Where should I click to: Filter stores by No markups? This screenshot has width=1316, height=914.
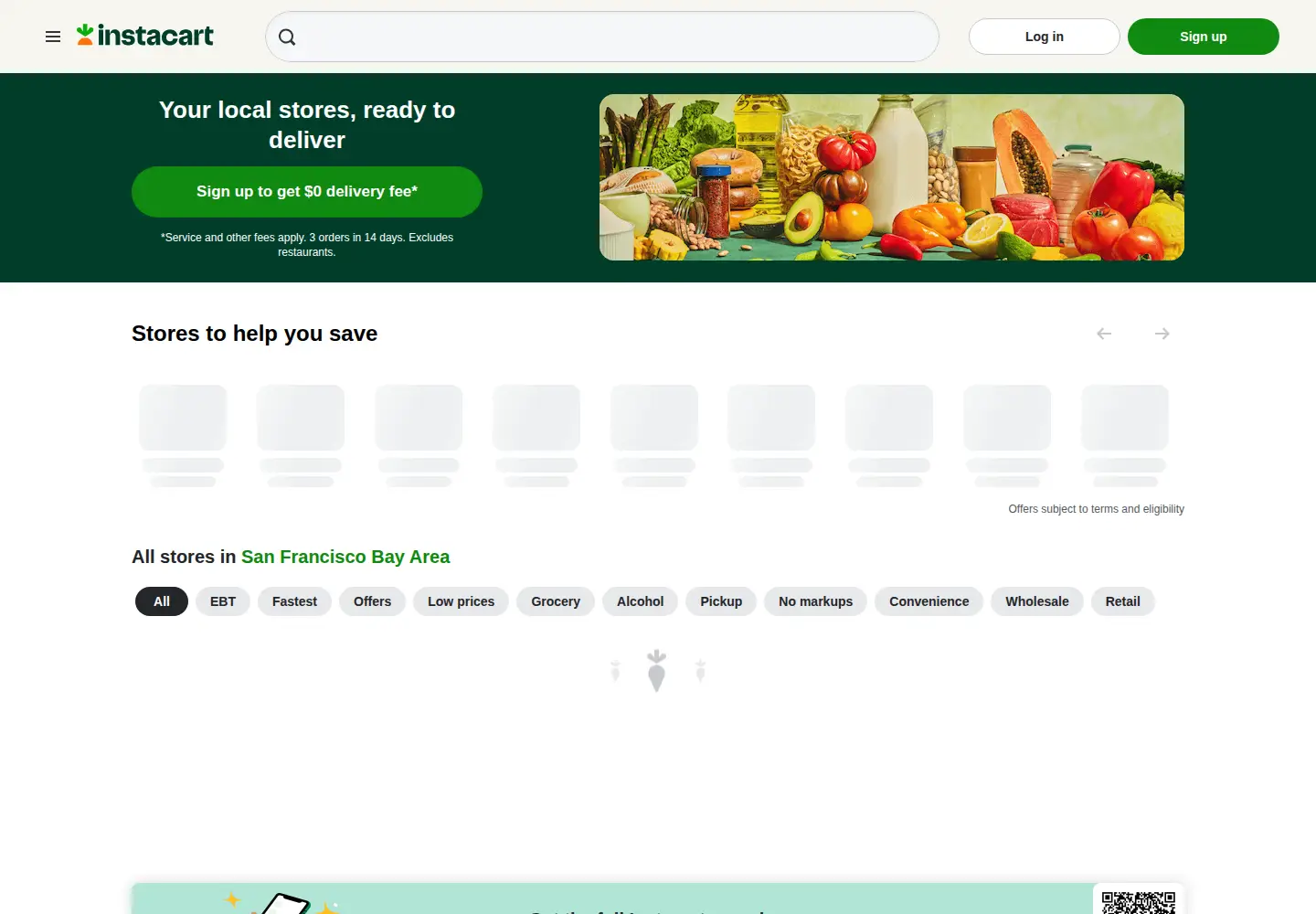coord(815,601)
